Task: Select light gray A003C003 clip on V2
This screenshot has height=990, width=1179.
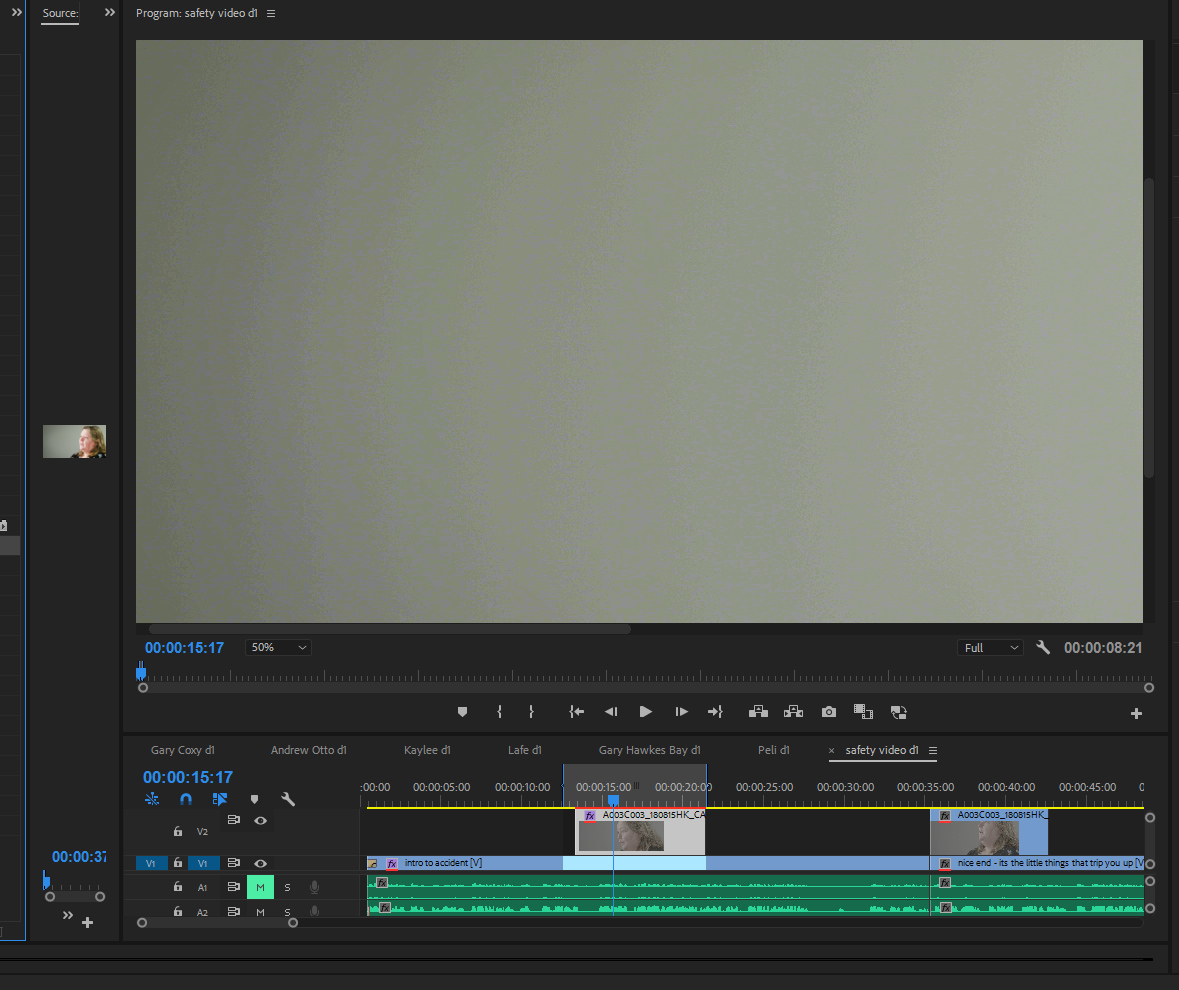Action: coord(640,831)
